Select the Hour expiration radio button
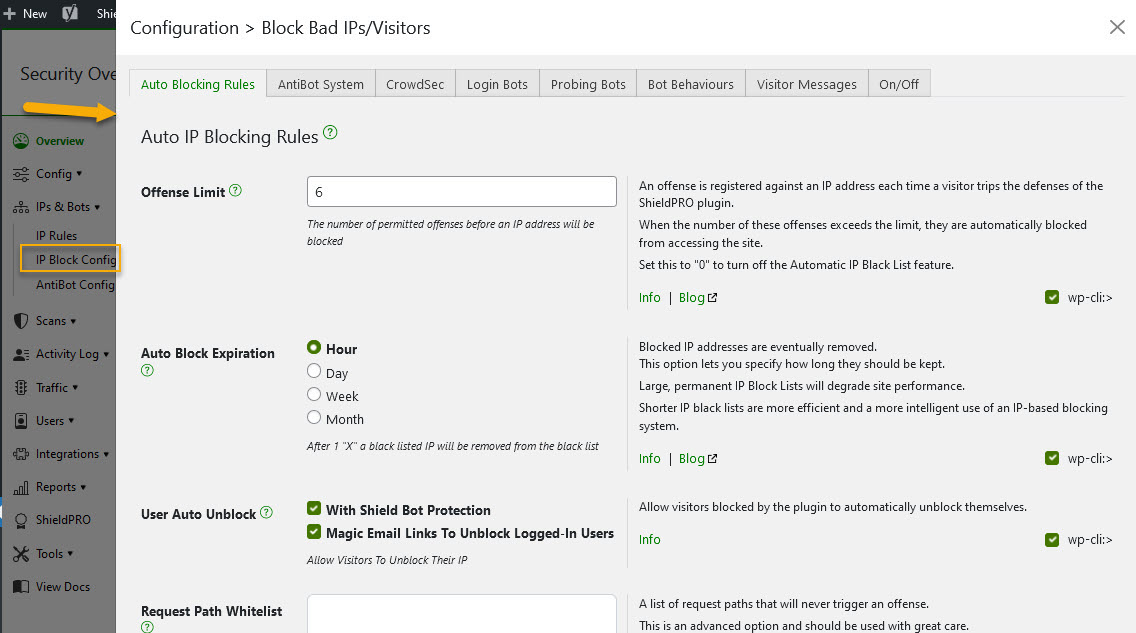The image size is (1136, 633). coord(314,348)
